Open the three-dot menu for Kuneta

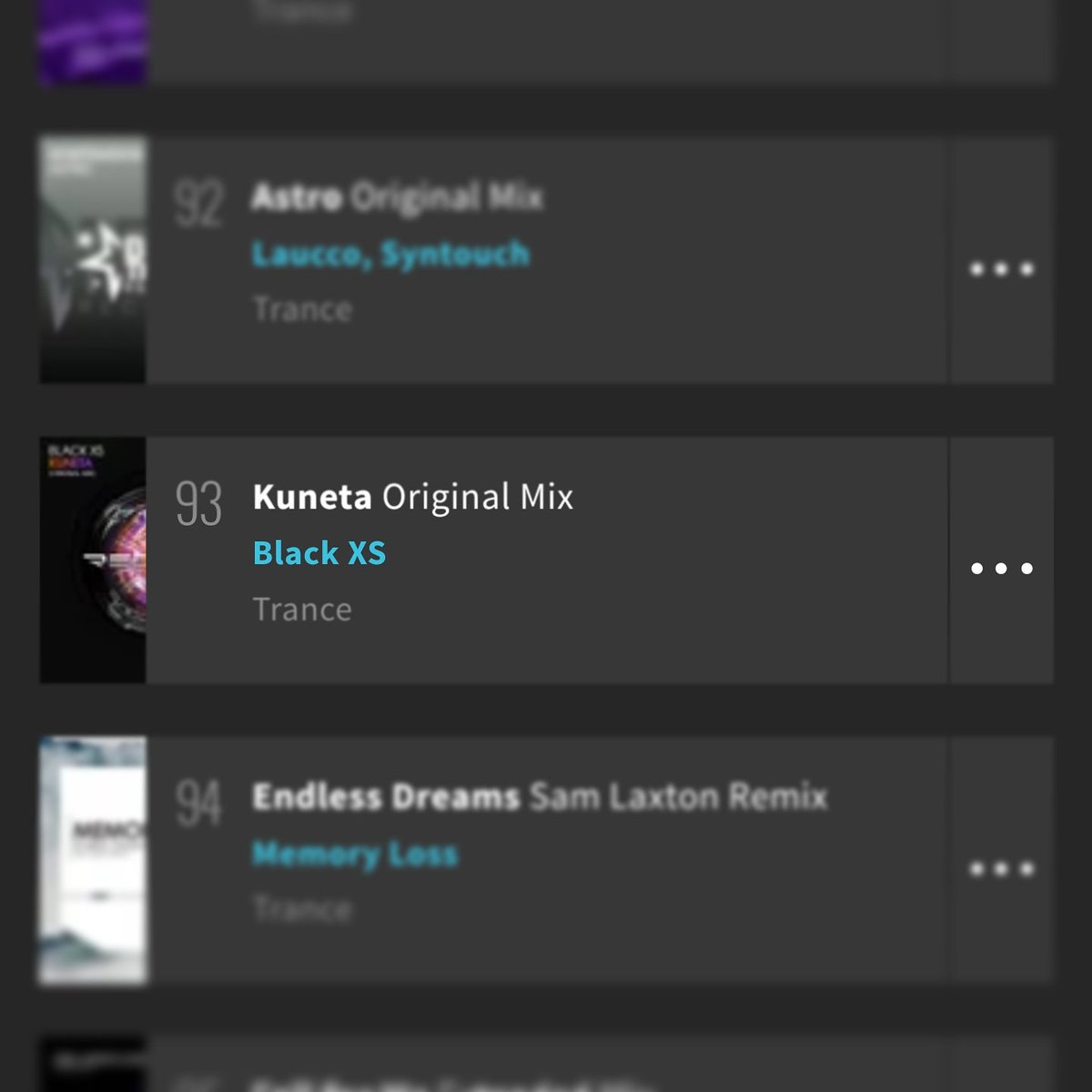(1002, 569)
